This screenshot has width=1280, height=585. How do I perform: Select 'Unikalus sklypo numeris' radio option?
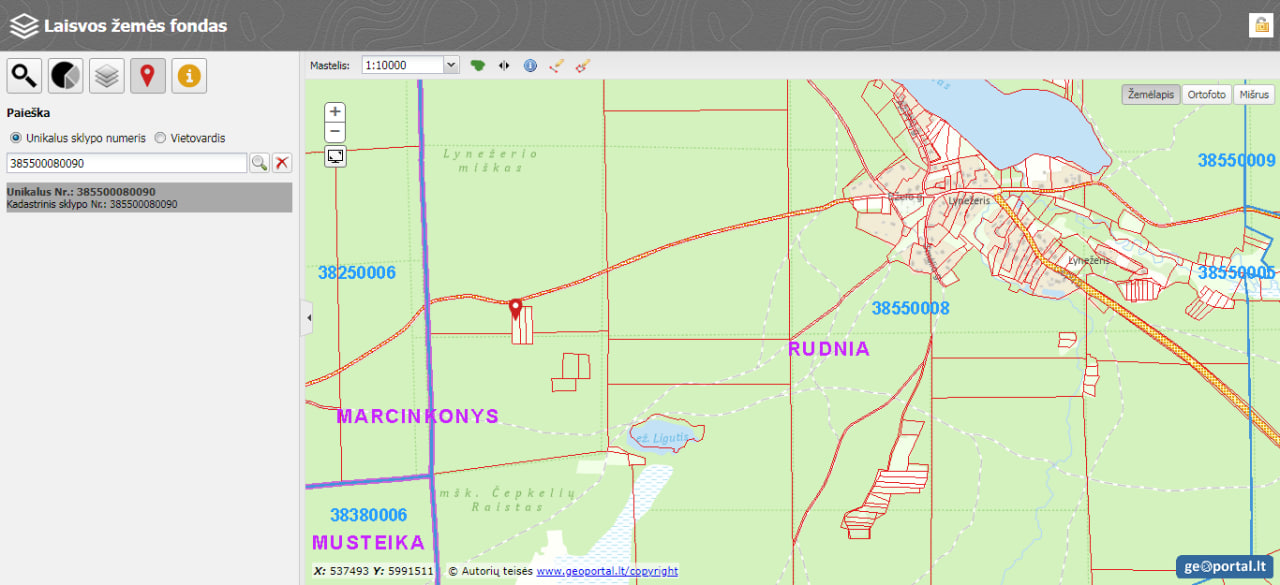coord(15,138)
